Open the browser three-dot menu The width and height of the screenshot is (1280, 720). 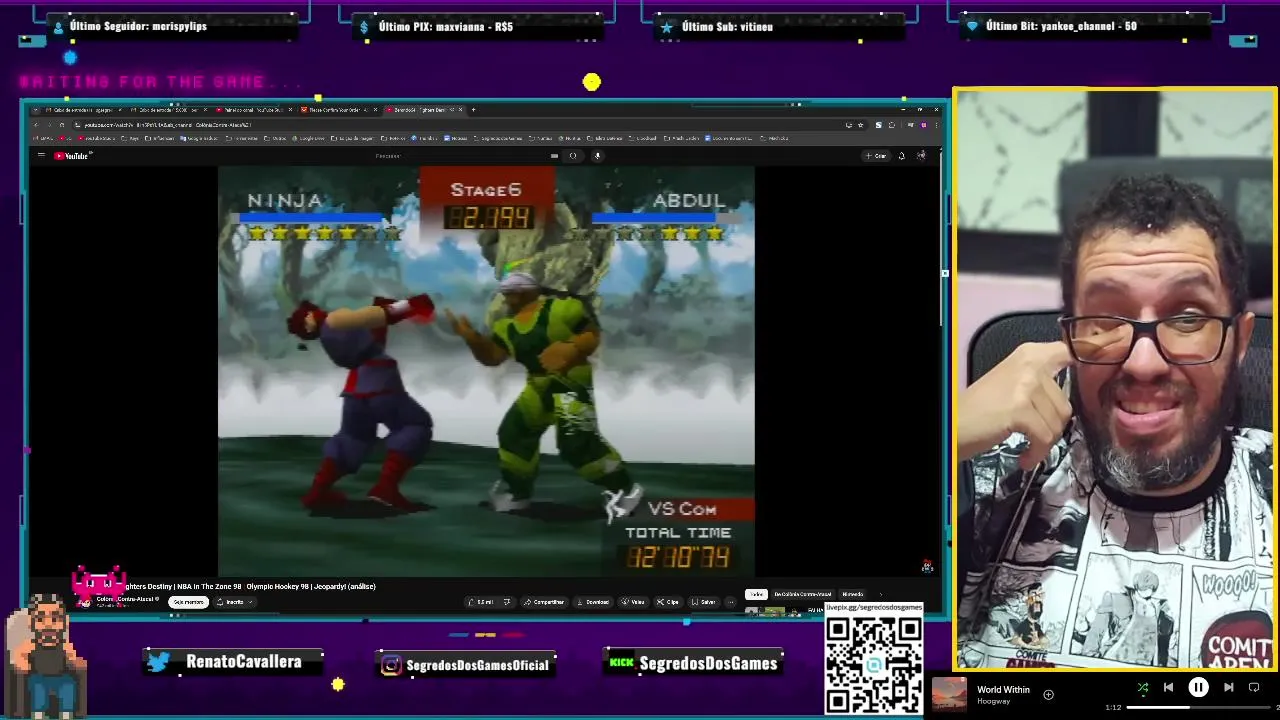pos(936,125)
